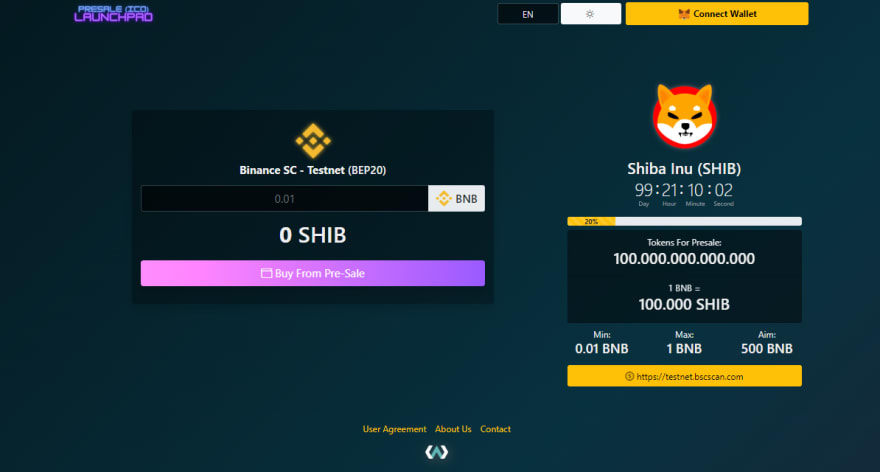Select the "0 SHIB" output amount
Screen dimensions: 880x472
[313, 235]
